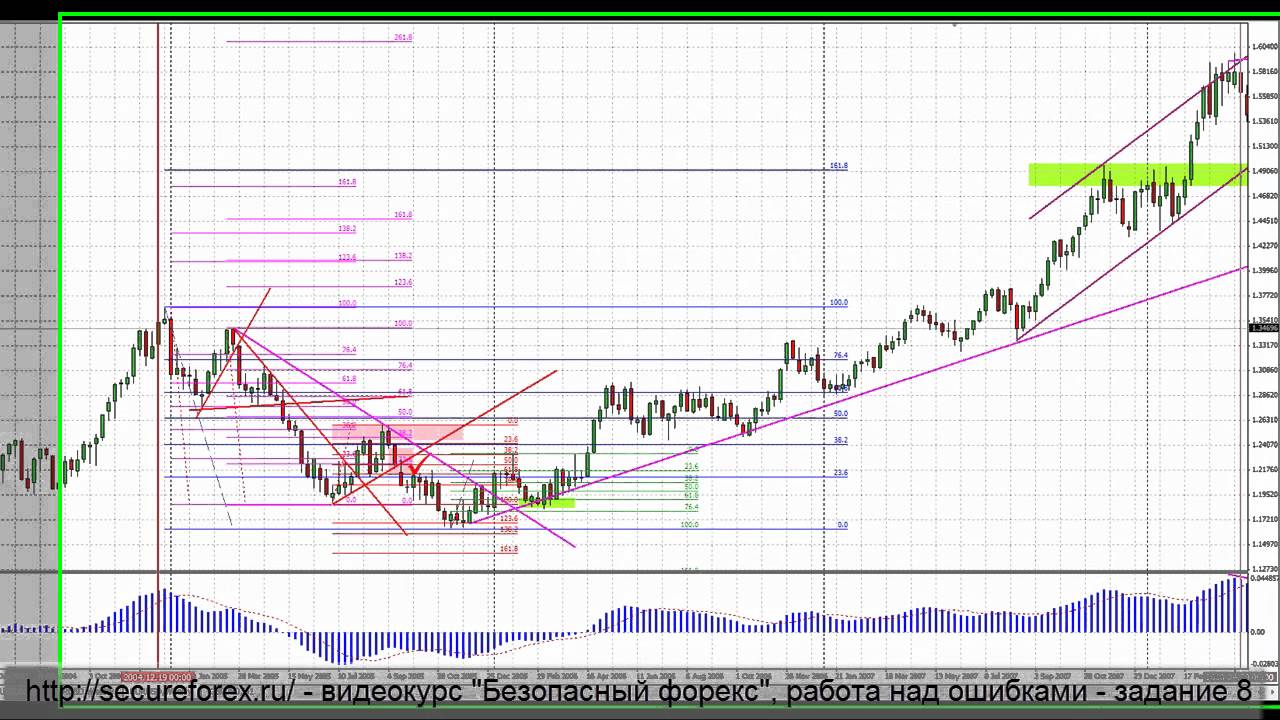This screenshot has height=720, width=1280.
Task: Click the red checkmark on the chart
Action: pyautogui.click(x=413, y=467)
